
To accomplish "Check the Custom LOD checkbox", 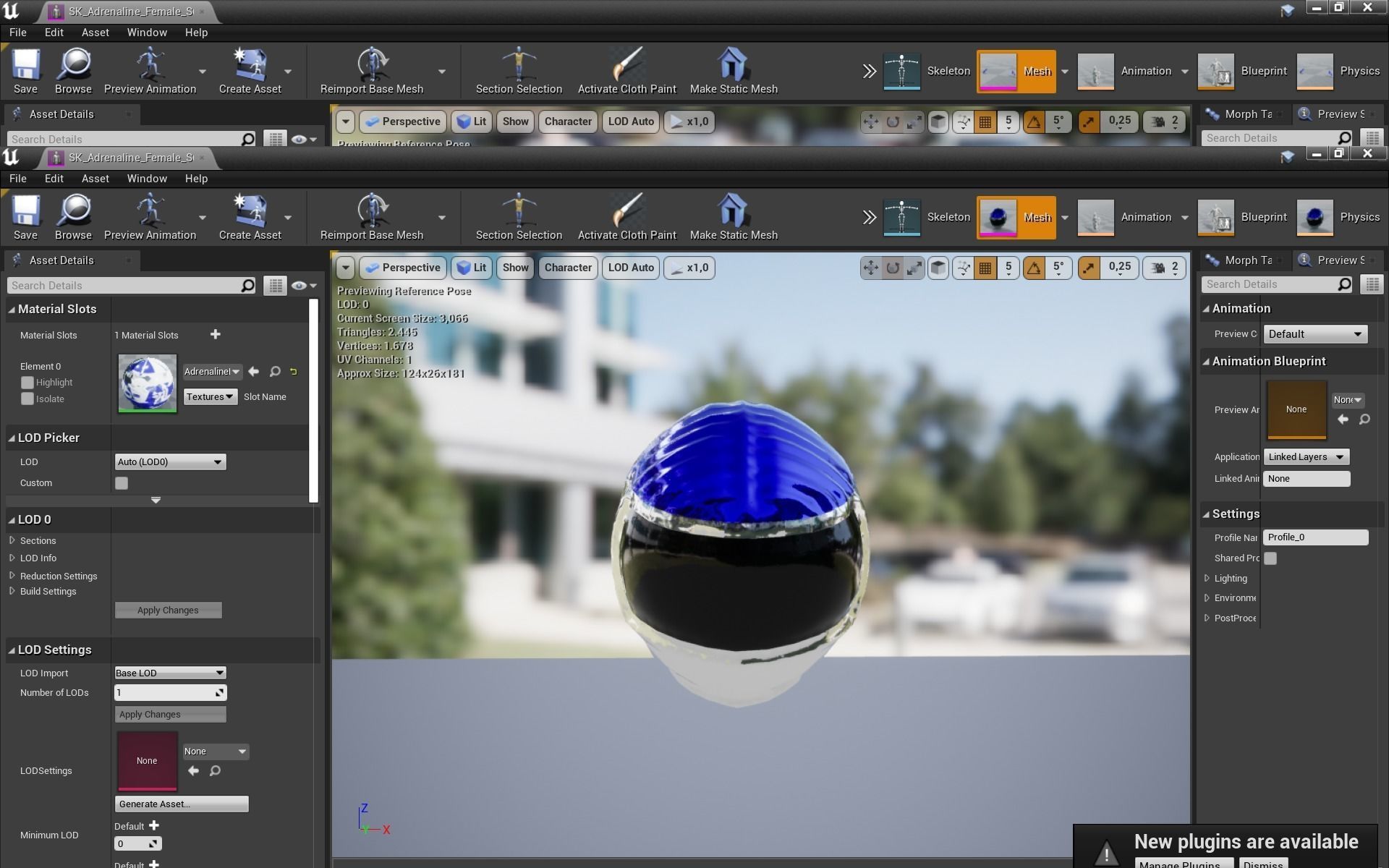I will point(122,483).
